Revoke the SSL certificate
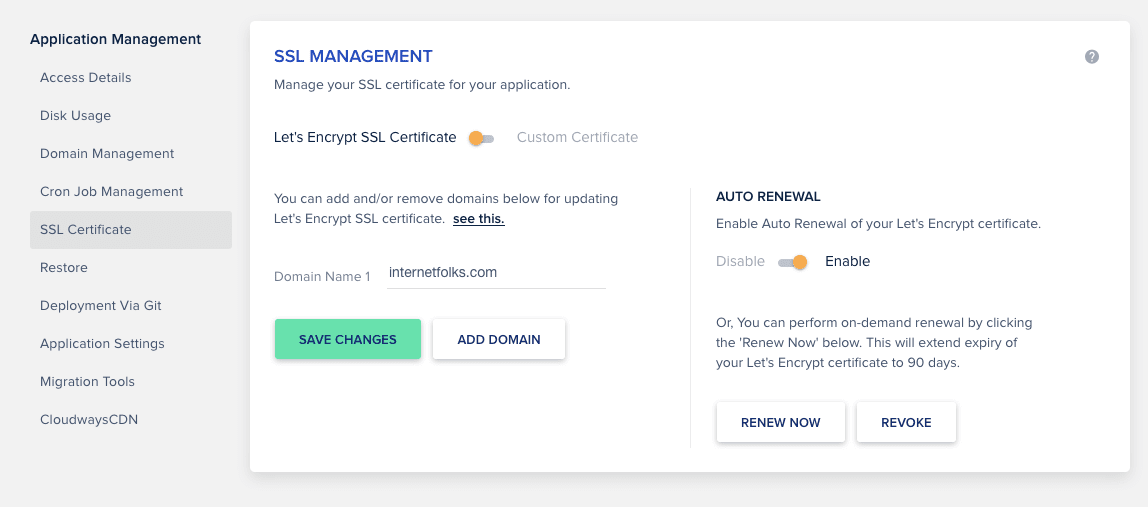This screenshot has width=1148, height=507. [906, 422]
